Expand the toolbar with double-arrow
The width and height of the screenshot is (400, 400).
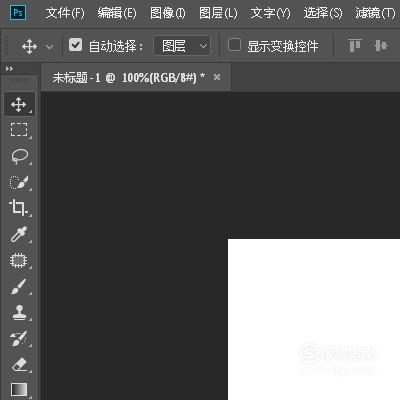pos(9,69)
